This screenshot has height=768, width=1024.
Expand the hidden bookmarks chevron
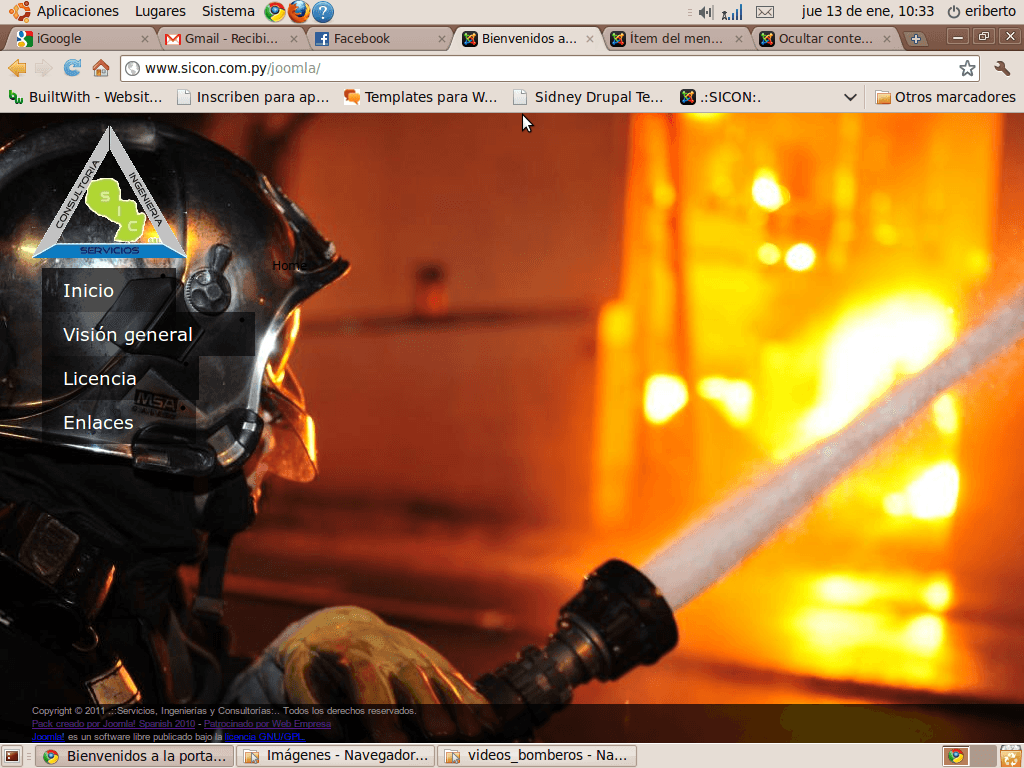click(x=850, y=97)
